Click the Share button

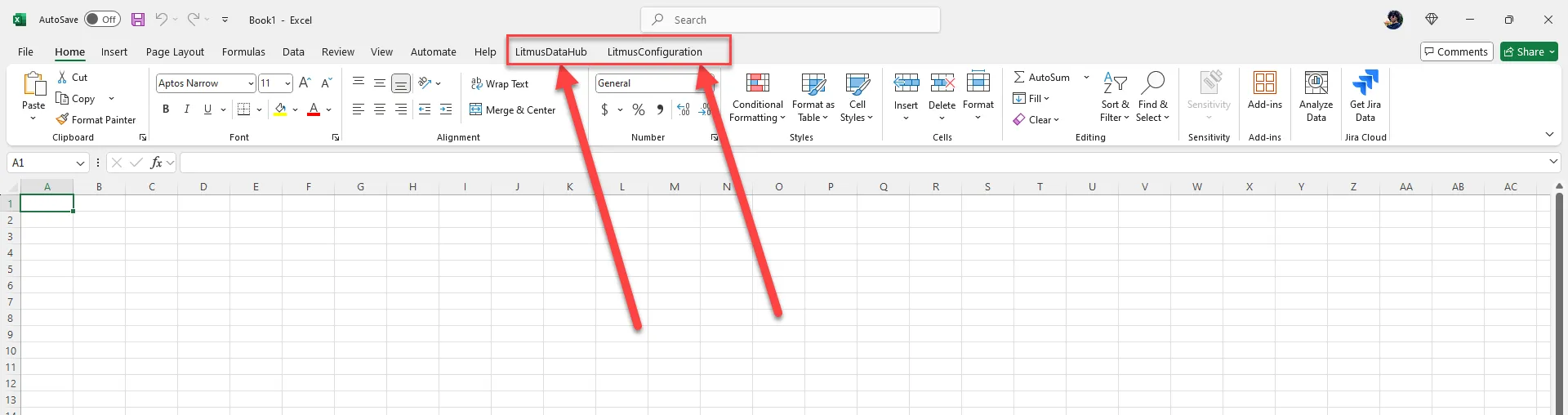click(1530, 51)
